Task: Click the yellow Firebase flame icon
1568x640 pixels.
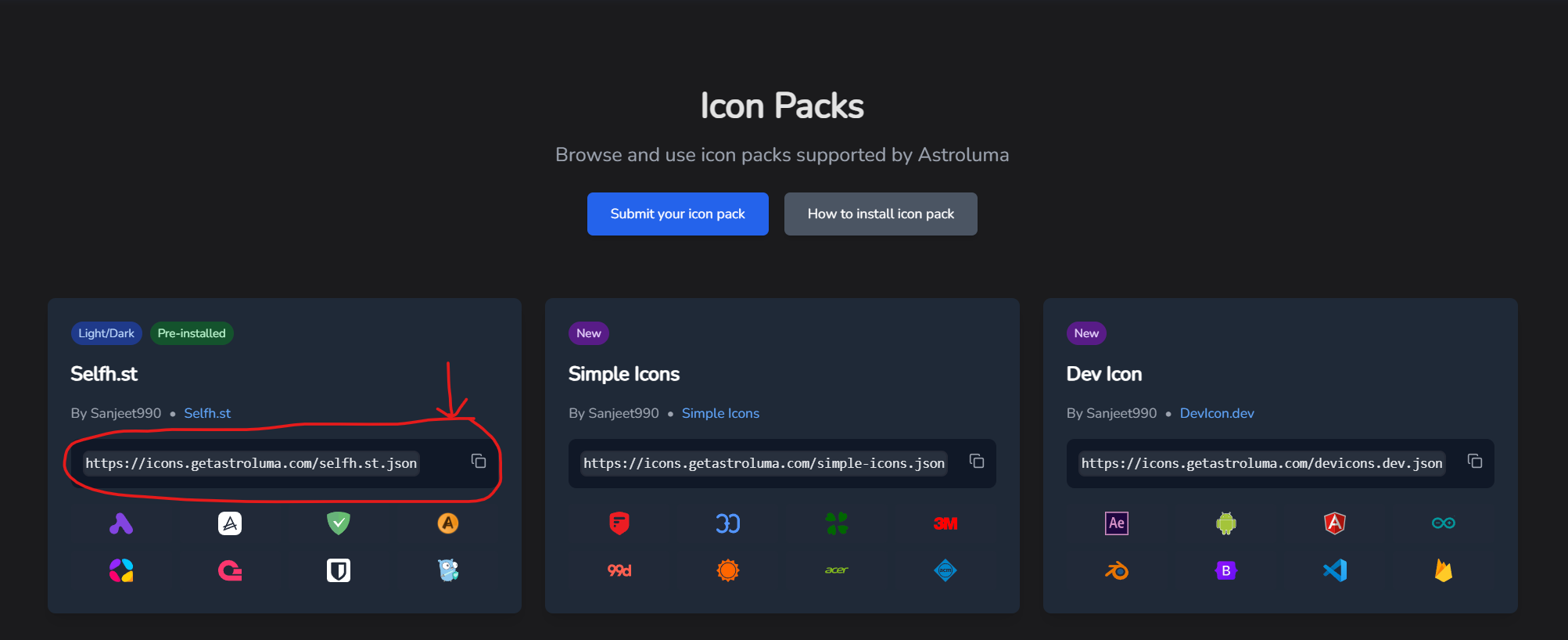Action: tap(1444, 570)
